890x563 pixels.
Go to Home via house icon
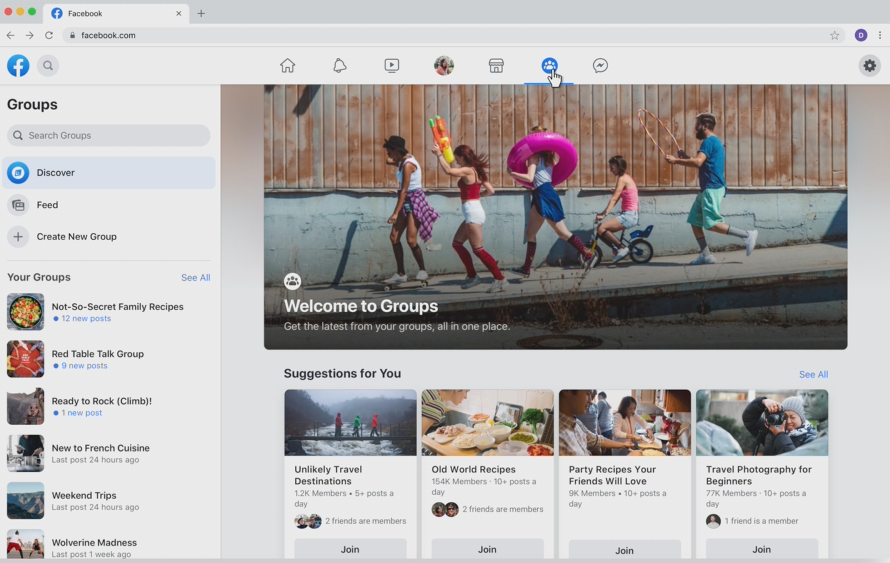tap(288, 66)
